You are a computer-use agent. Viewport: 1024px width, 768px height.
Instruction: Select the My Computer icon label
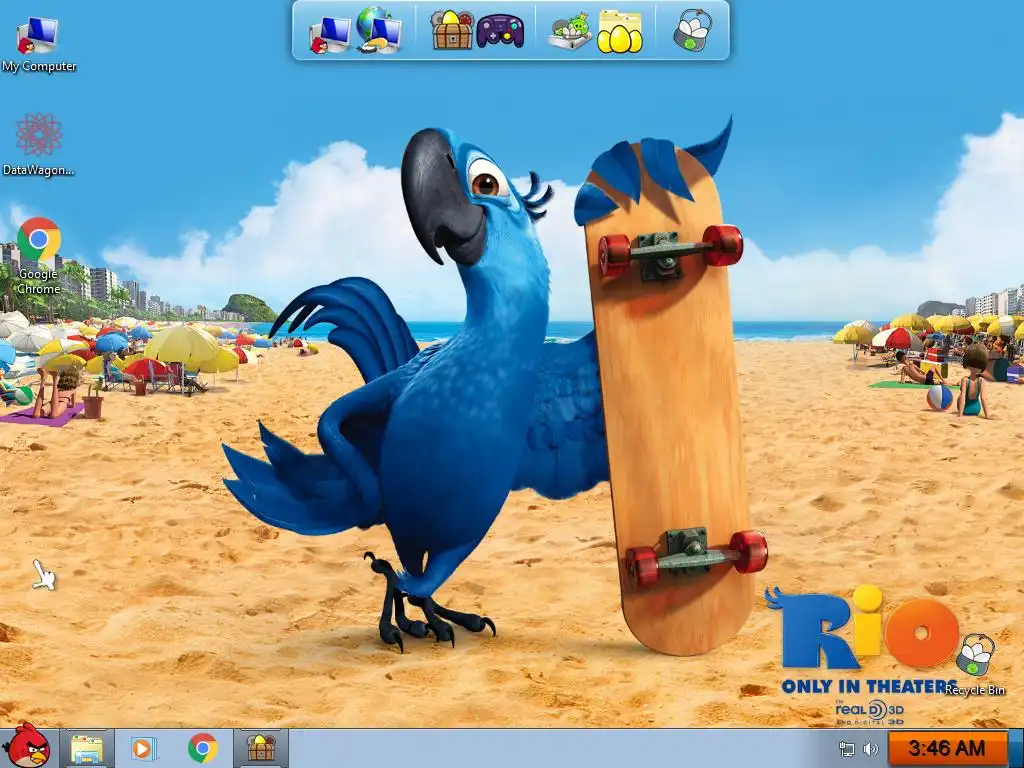[x=39, y=66]
